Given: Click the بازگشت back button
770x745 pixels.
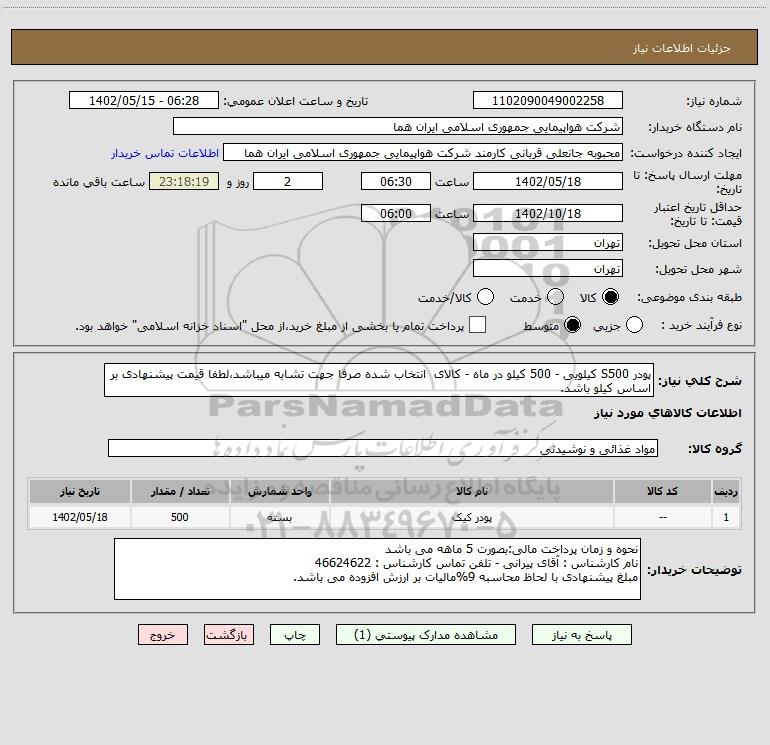Looking at the screenshot, I should coord(229,635).
